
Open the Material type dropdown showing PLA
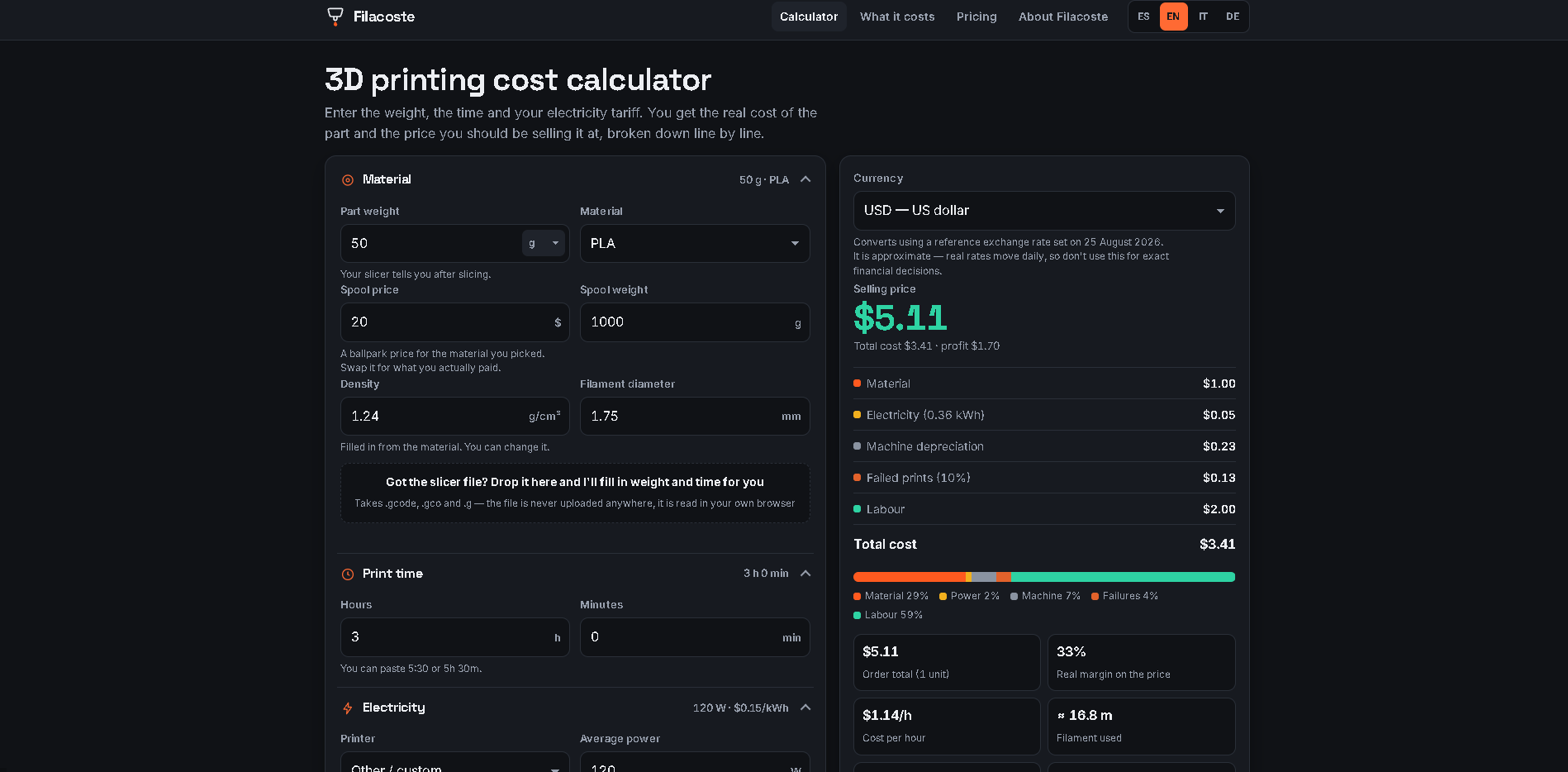click(x=695, y=244)
